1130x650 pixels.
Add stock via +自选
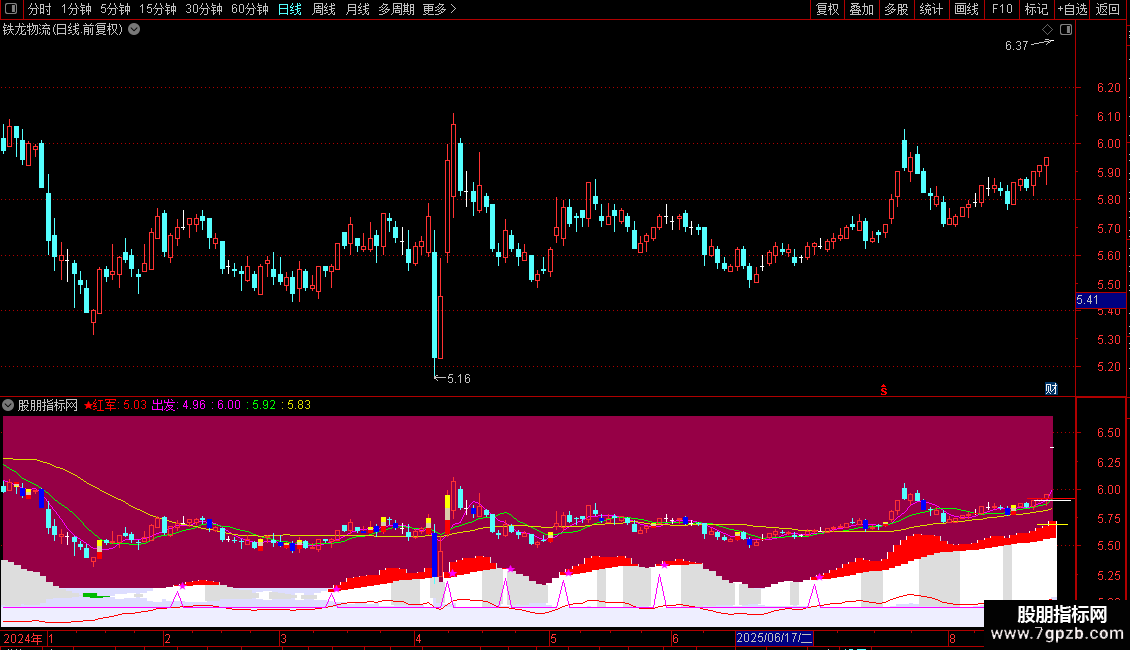(x=1072, y=9)
